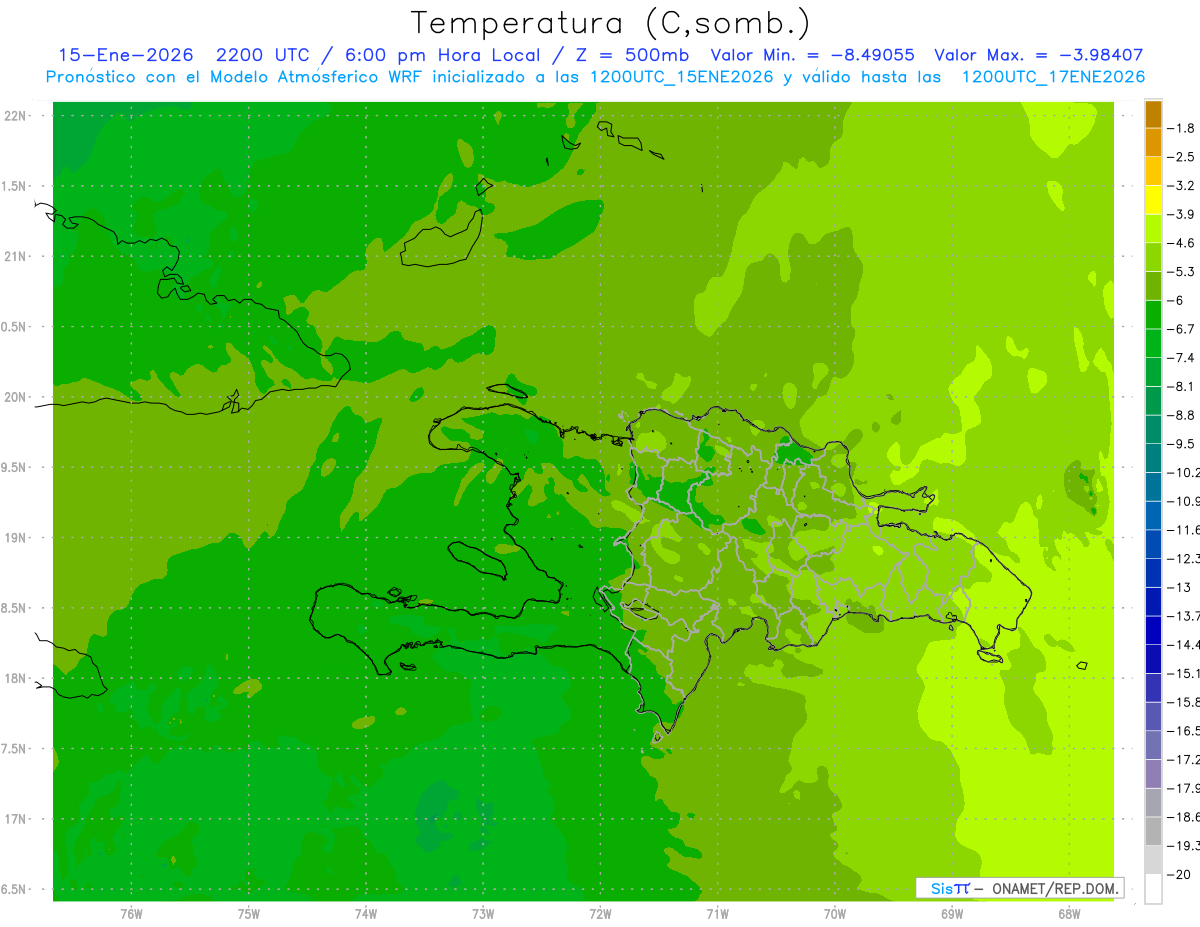Viewport: 1200px width, 927px height.
Task: Click the -20 colorbar label
Action: click(x=1181, y=875)
